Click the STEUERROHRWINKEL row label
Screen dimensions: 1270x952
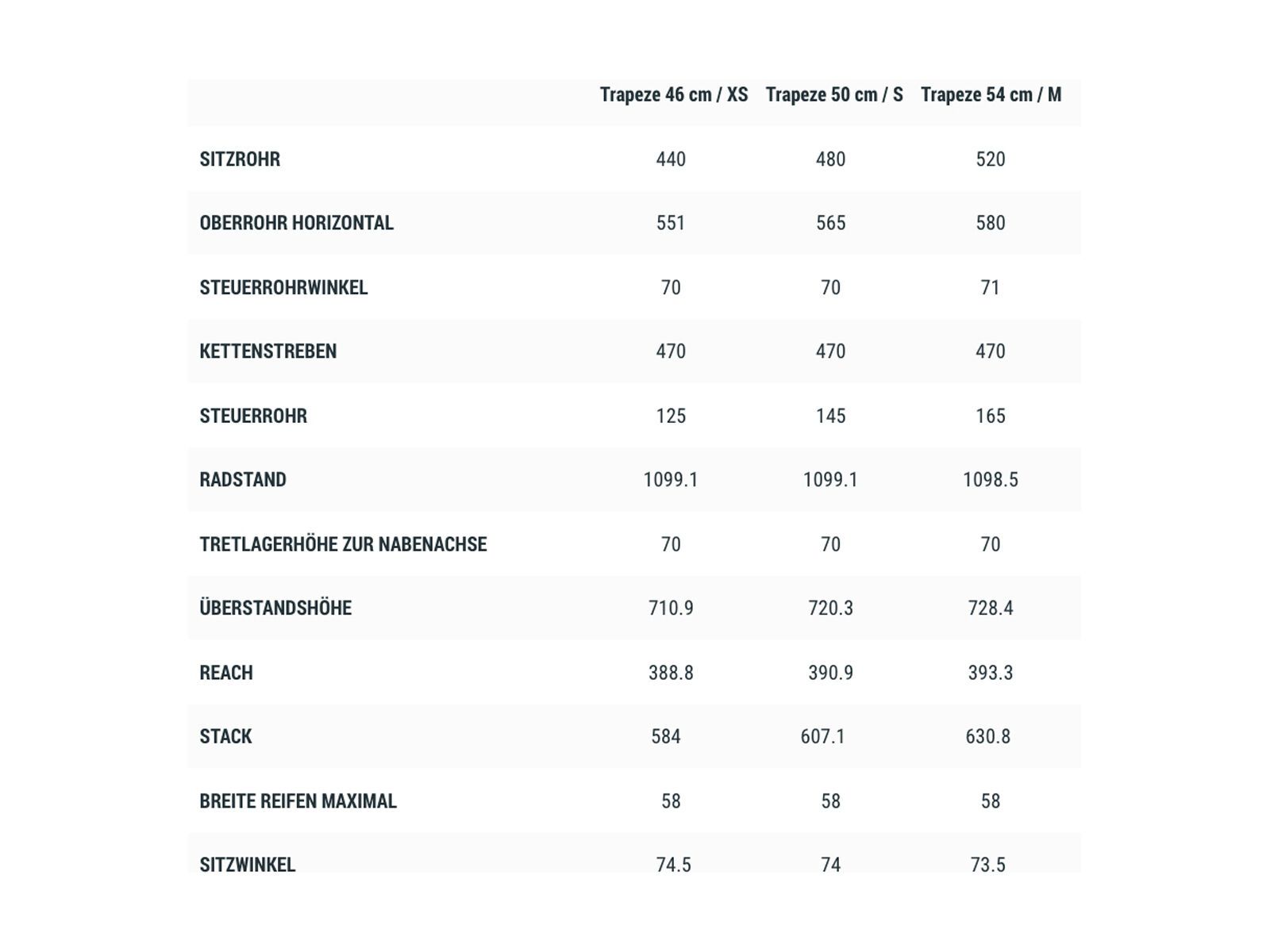tap(283, 287)
